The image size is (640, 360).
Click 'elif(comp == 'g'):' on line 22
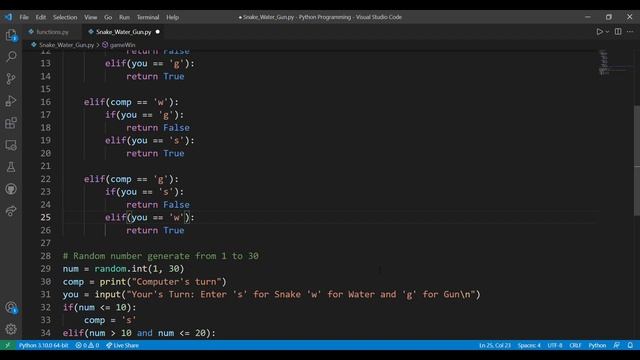click(131, 179)
